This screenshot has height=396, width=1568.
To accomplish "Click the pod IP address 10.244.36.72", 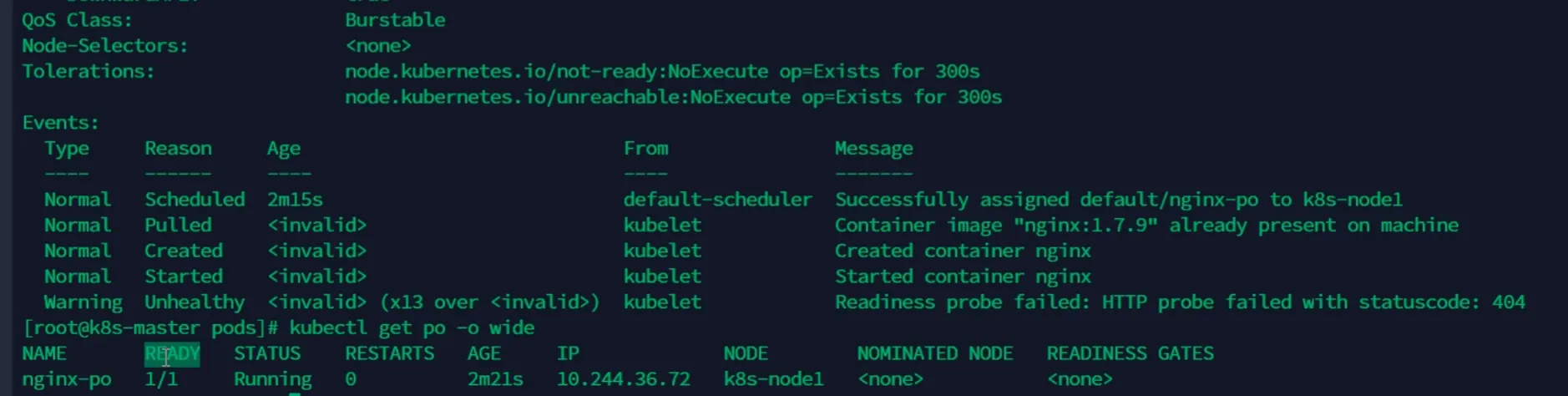I will point(623,379).
